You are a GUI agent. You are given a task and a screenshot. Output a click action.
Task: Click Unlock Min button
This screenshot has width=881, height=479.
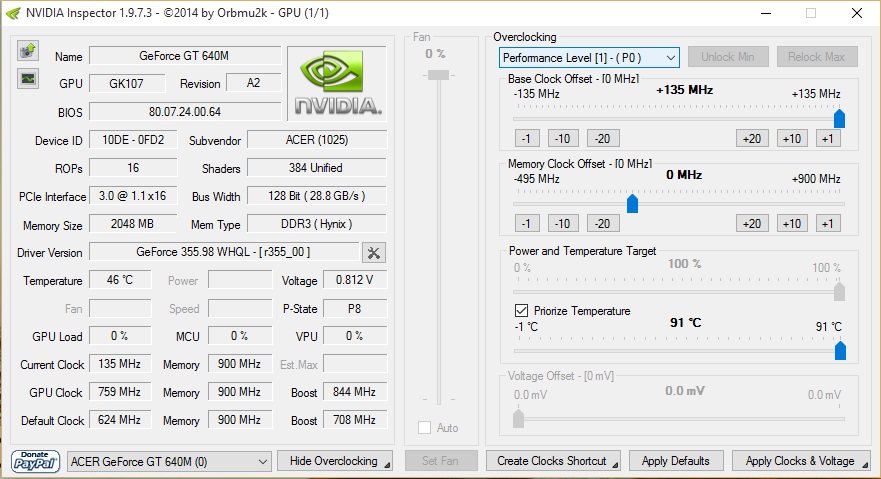[x=728, y=57]
